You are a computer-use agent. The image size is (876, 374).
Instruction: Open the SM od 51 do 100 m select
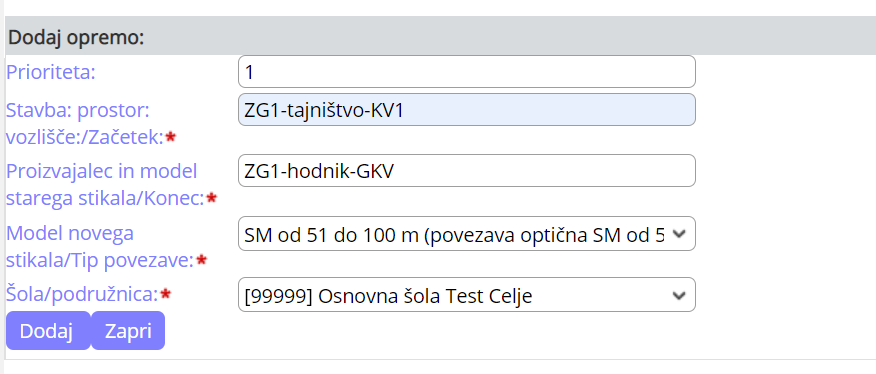(466, 234)
